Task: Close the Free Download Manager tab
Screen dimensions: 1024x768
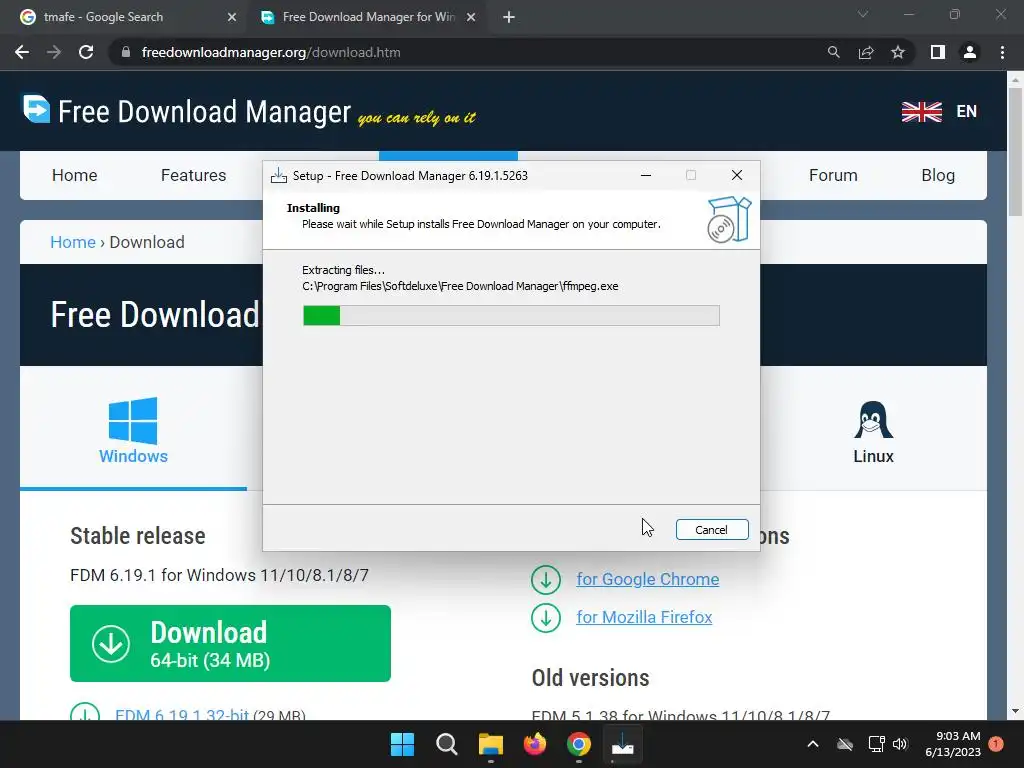Action: click(x=471, y=17)
